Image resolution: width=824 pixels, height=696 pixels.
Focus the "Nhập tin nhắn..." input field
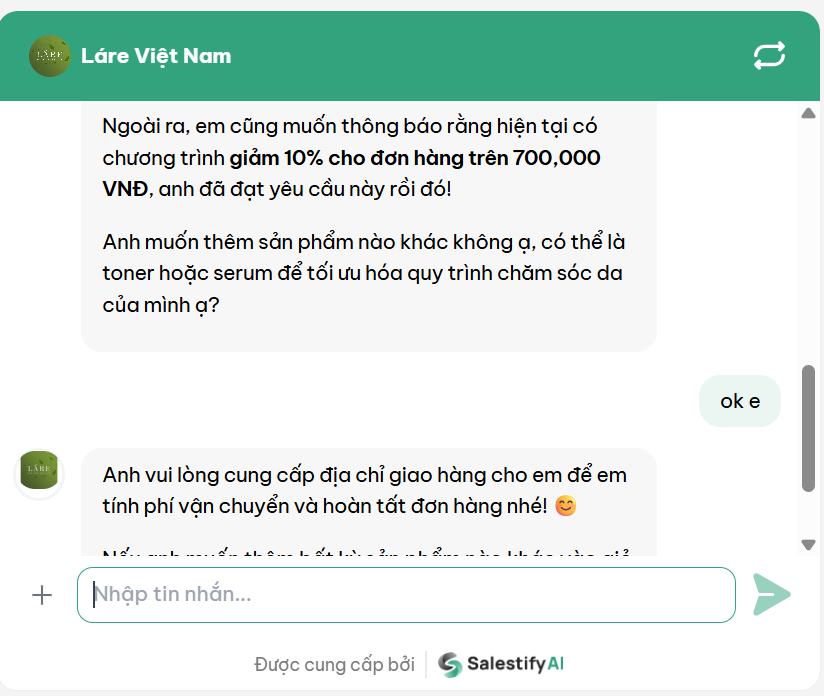click(406, 595)
